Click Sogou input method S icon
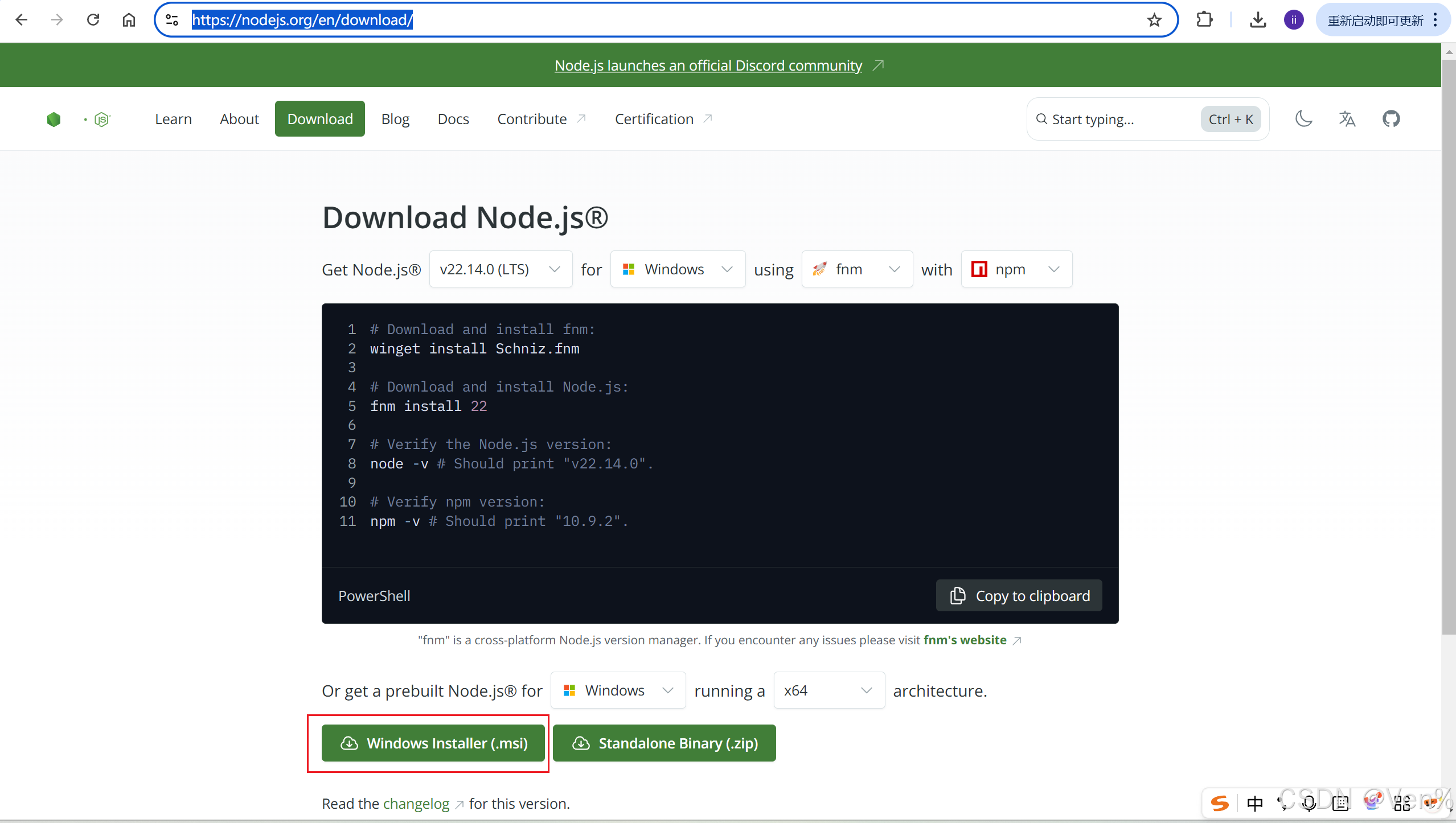 pos(1220,803)
